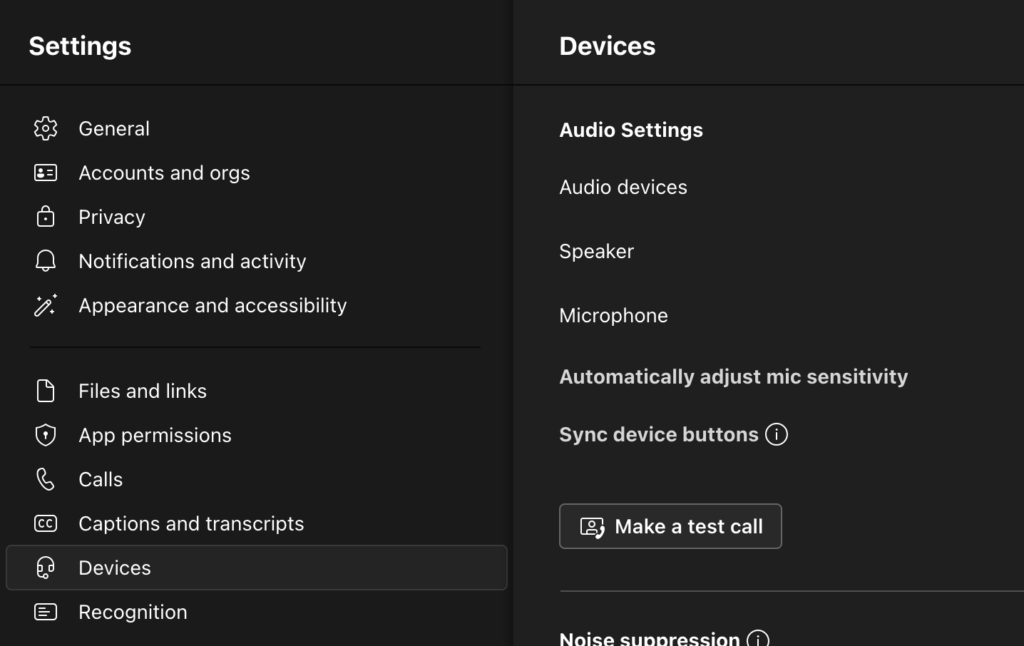Click the Accounts and orgs badge icon
This screenshot has height=646, width=1024.
point(45,172)
